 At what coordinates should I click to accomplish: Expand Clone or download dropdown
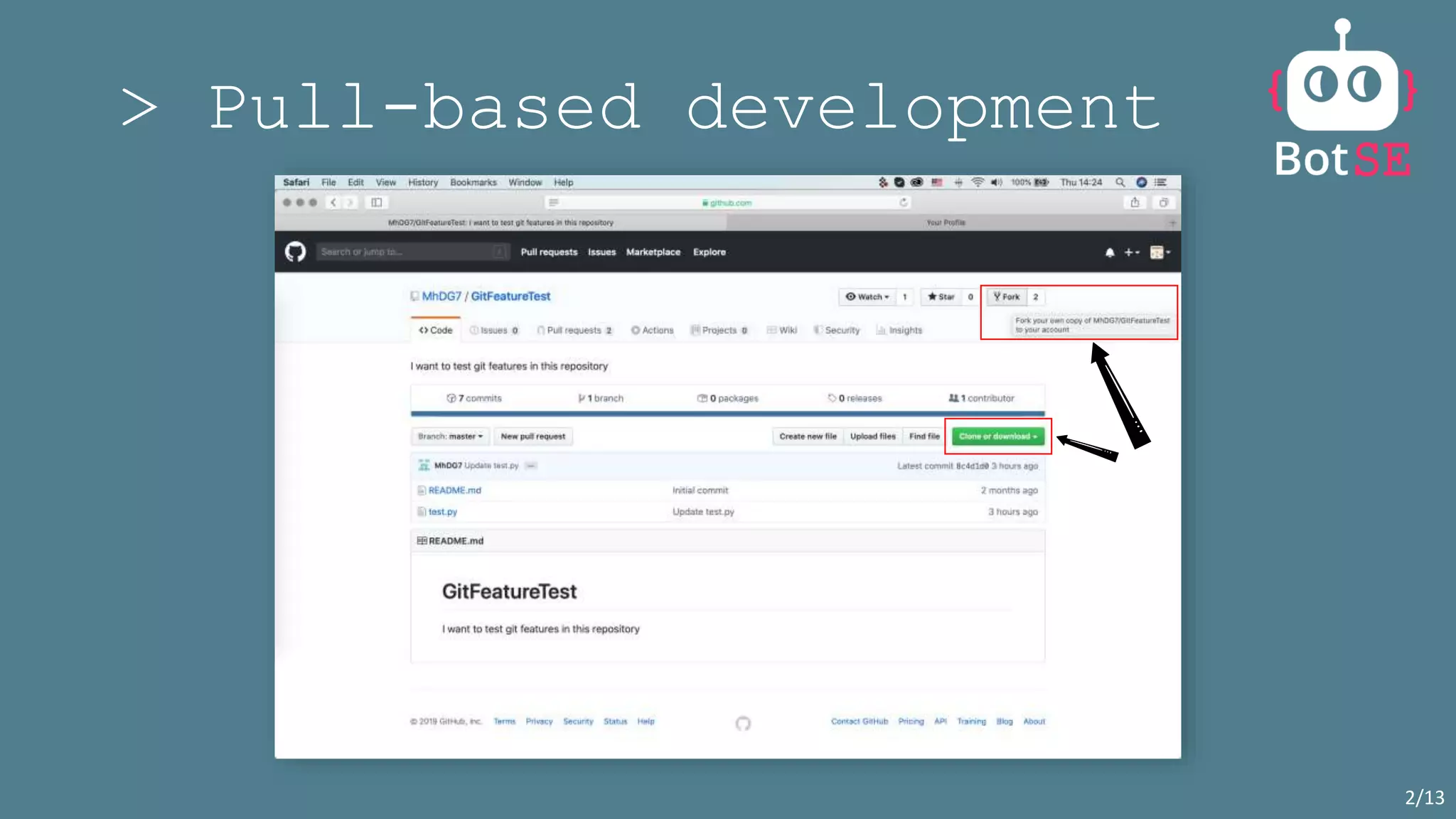pyautogui.click(x=998, y=437)
